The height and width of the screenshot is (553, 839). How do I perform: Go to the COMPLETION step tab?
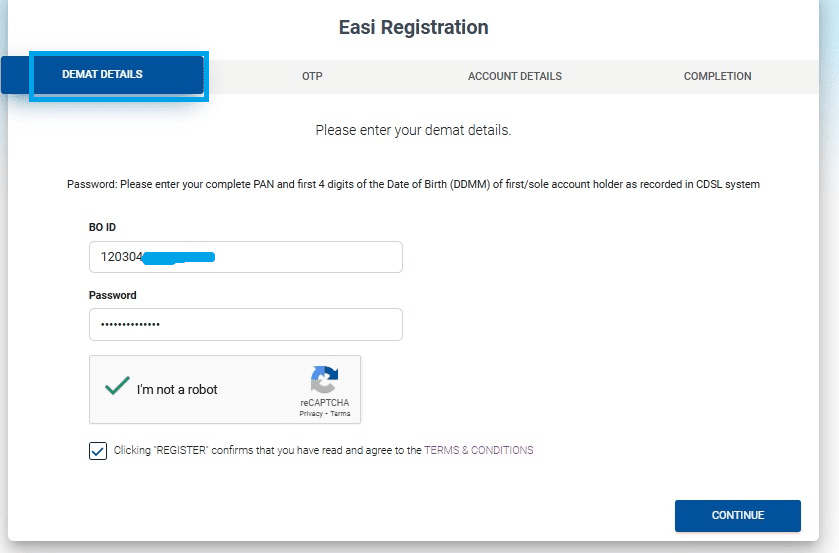(x=717, y=76)
